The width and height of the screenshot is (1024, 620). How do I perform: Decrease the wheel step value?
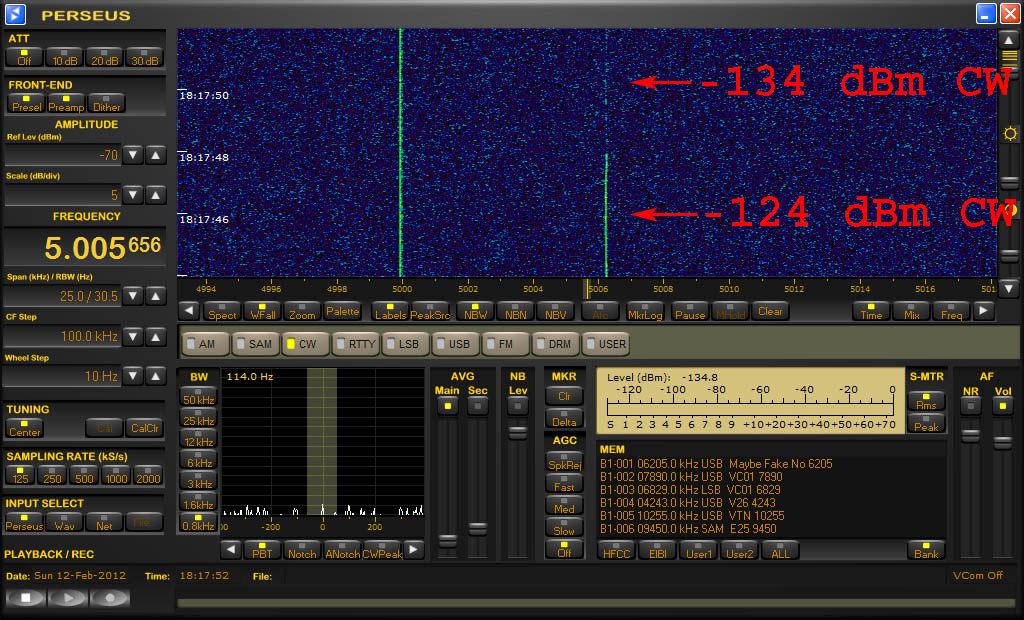coord(133,376)
